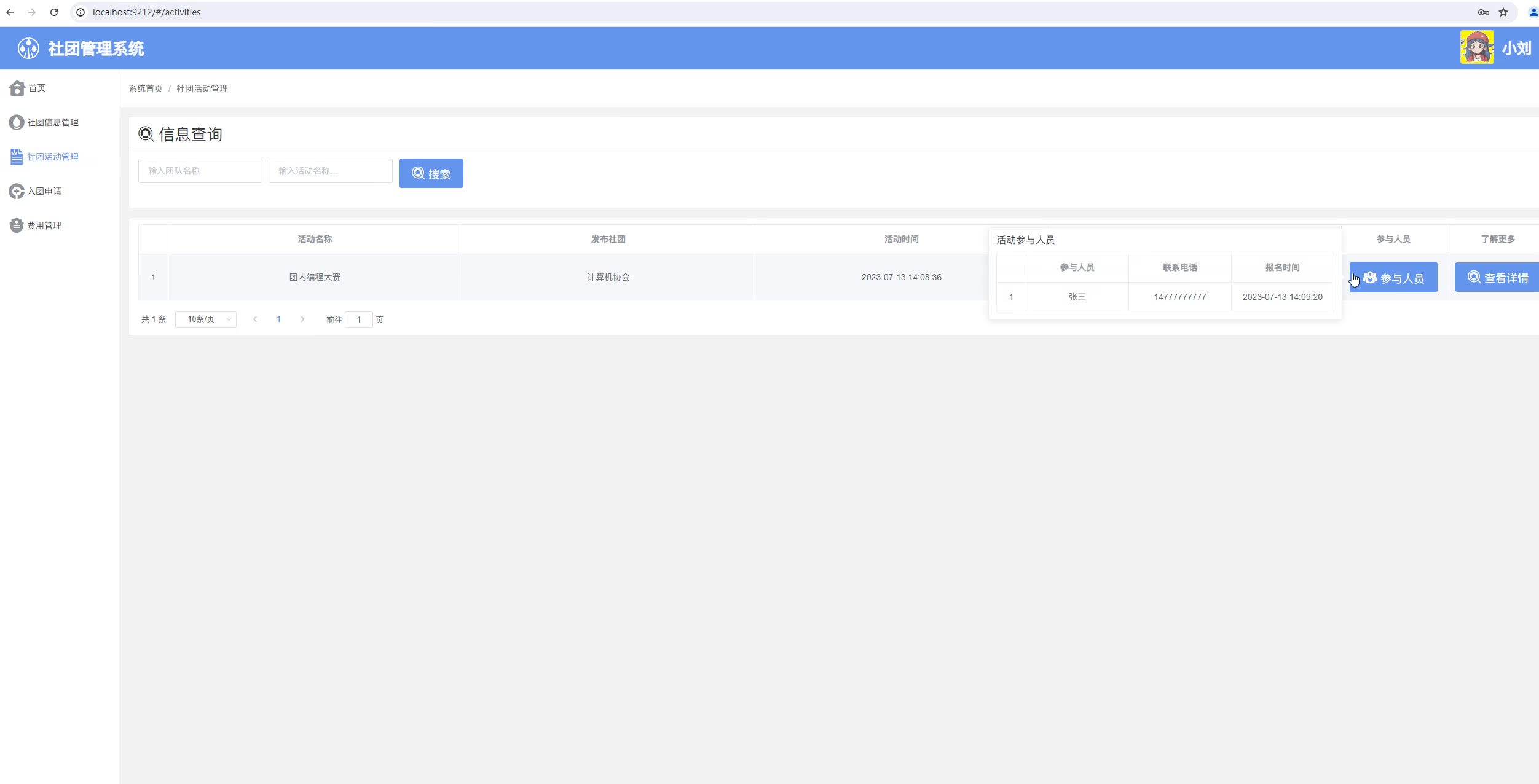Click the 参与人员 button
1539x784 pixels.
[1393, 278]
